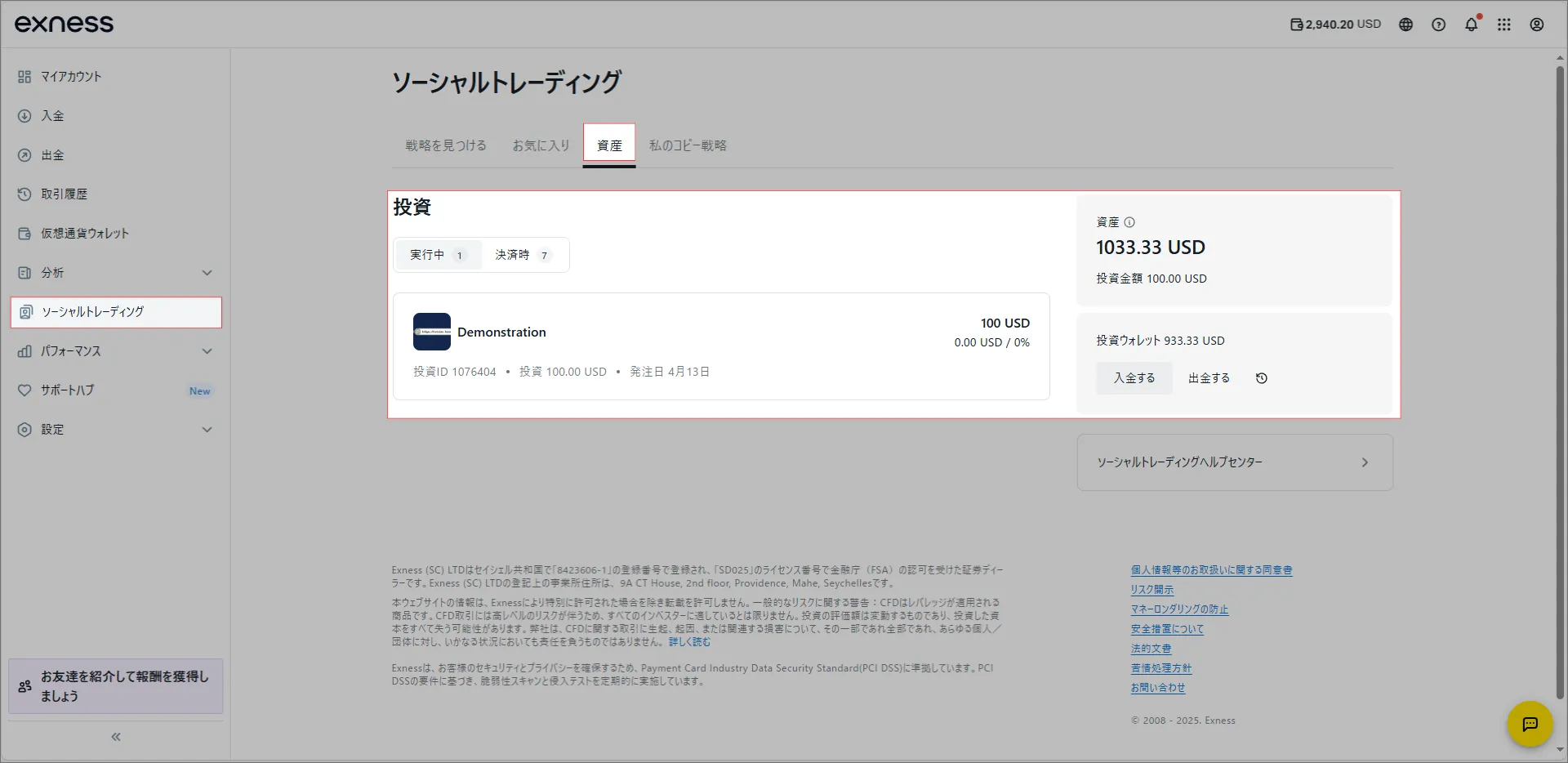
Task: Click the 資産 info tooltip icon
Action: point(1129,222)
